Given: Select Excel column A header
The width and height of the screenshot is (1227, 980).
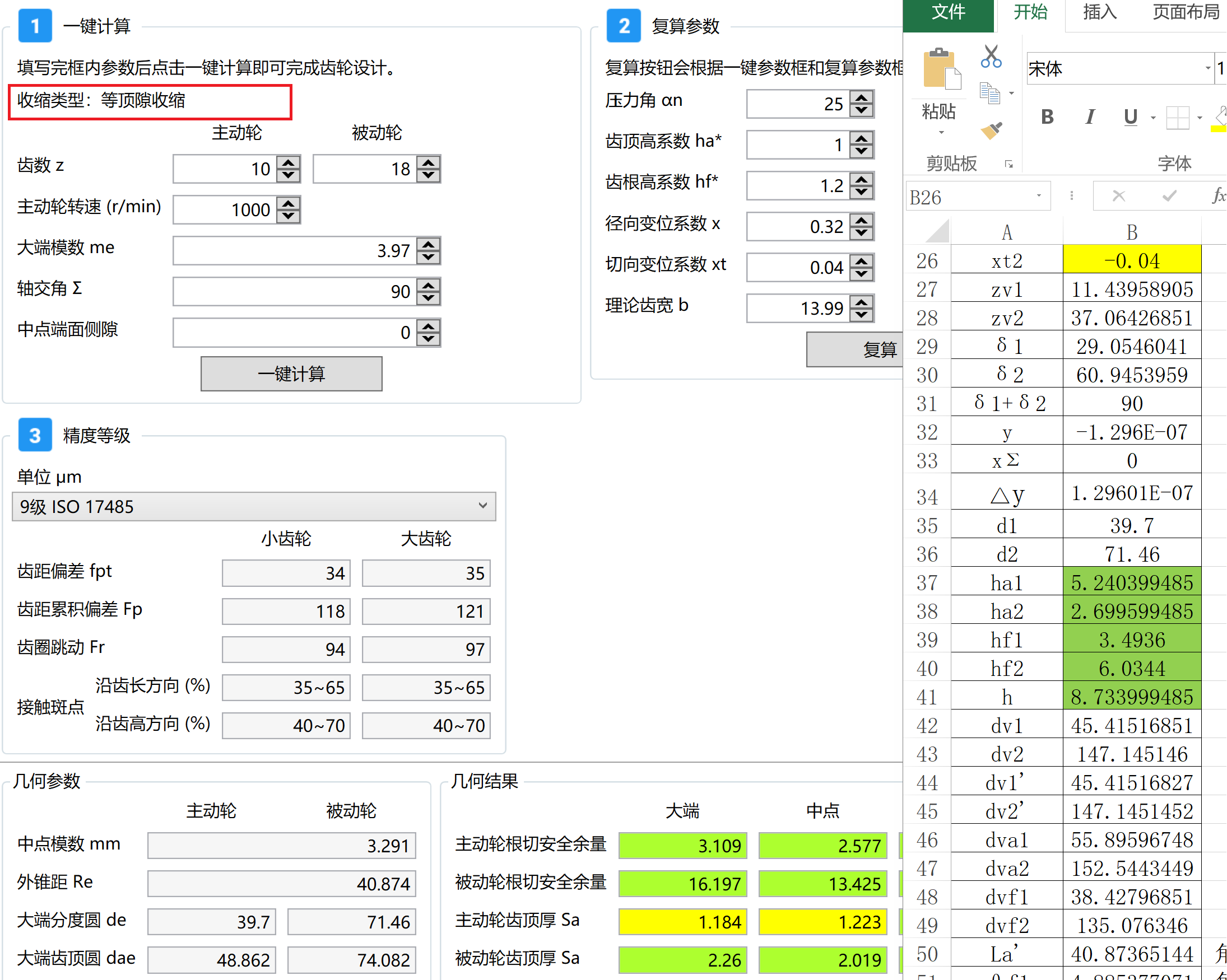Looking at the screenshot, I should point(1007,232).
